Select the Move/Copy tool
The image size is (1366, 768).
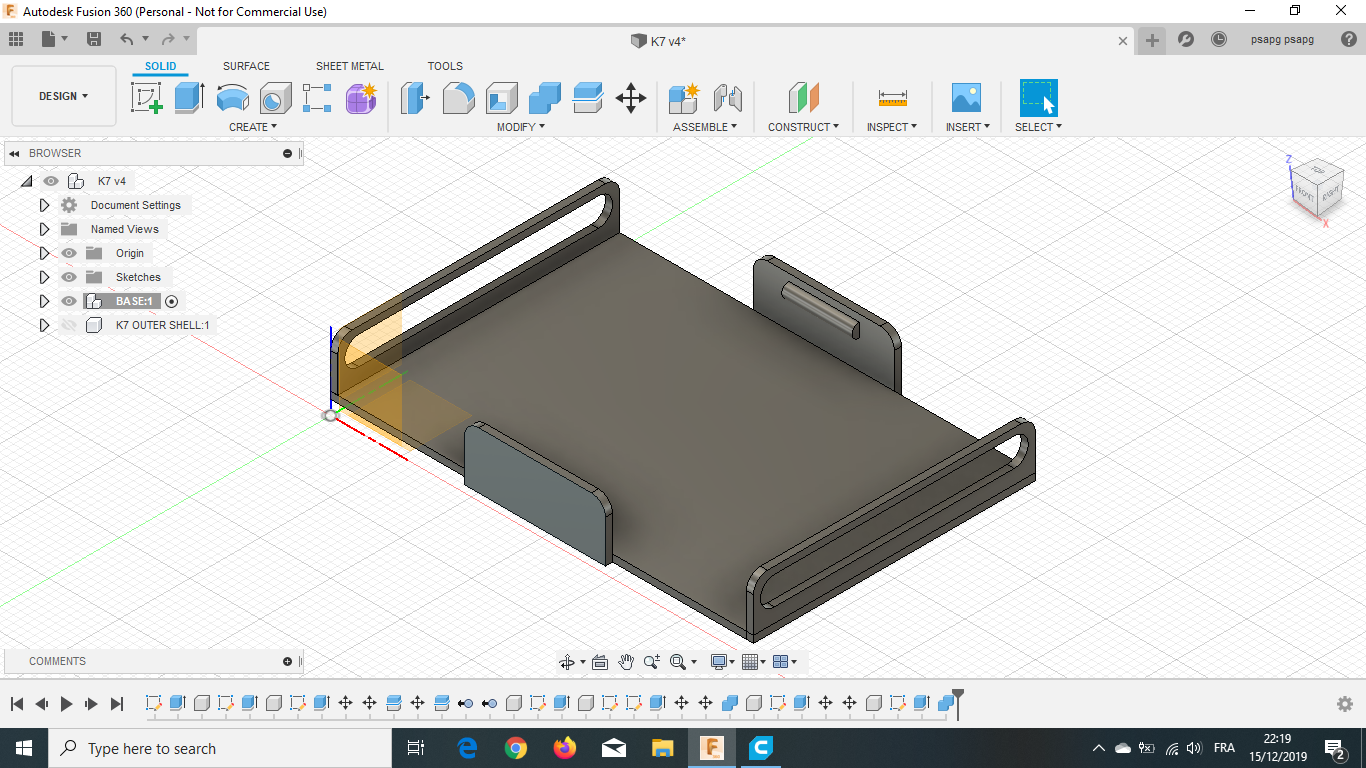[630, 98]
